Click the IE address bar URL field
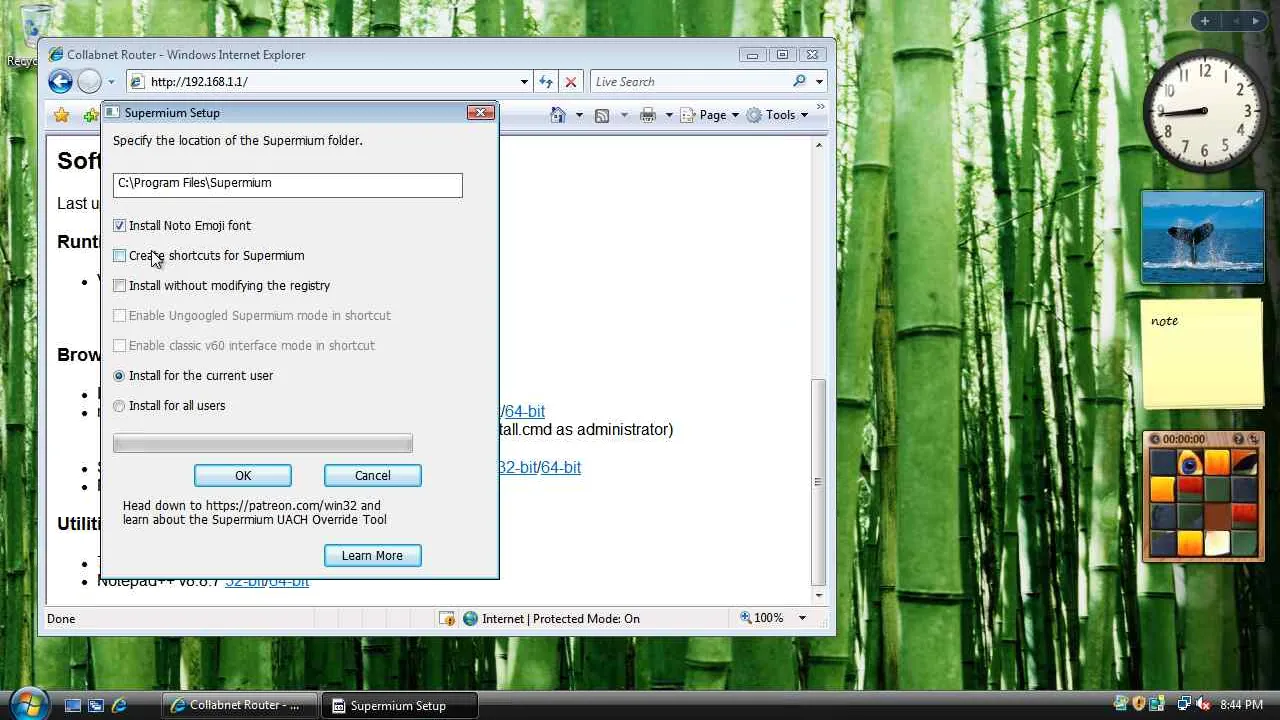The width and height of the screenshot is (1280, 720). [332, 82]
